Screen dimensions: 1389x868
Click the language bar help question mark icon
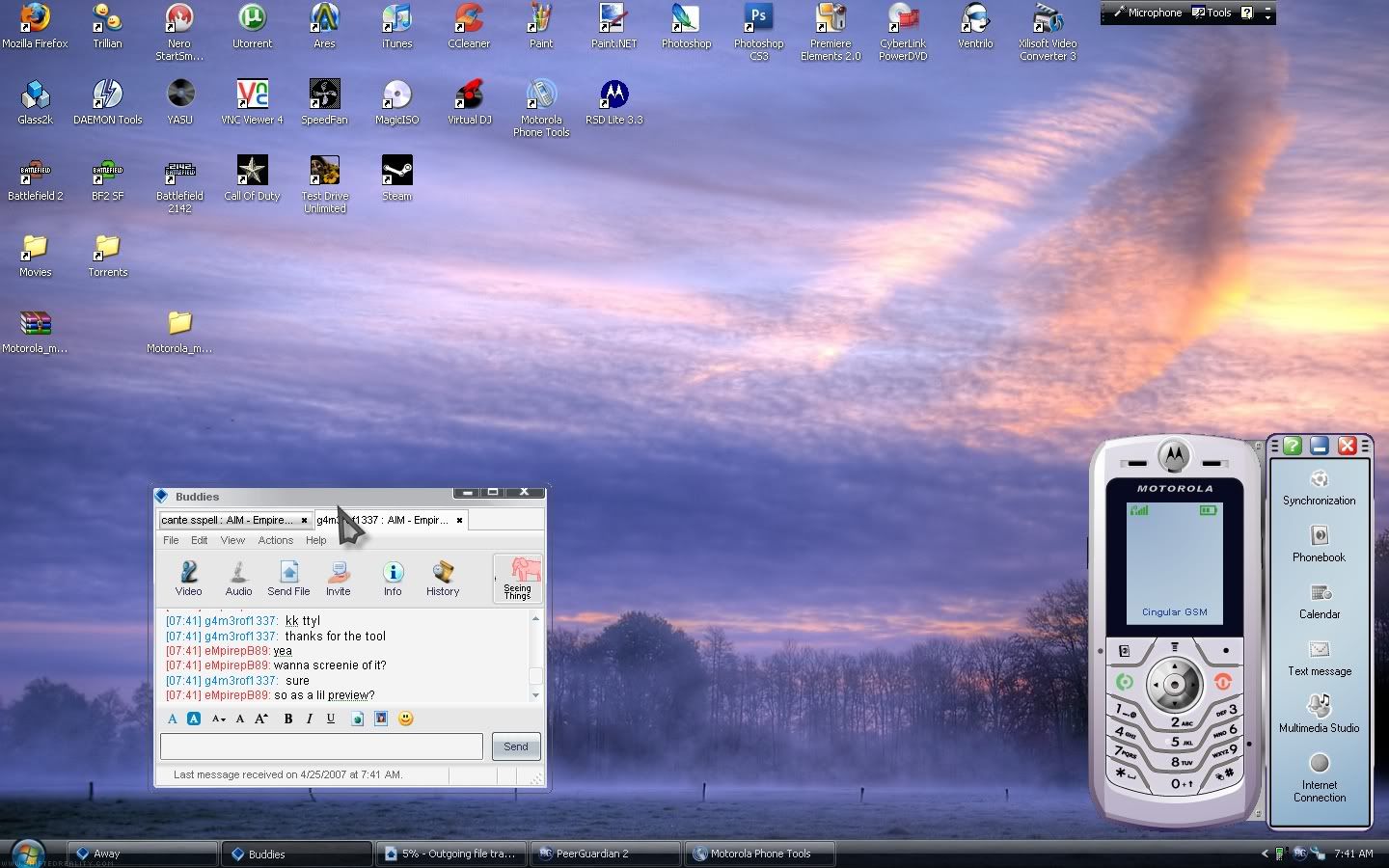coord(1247,13)
